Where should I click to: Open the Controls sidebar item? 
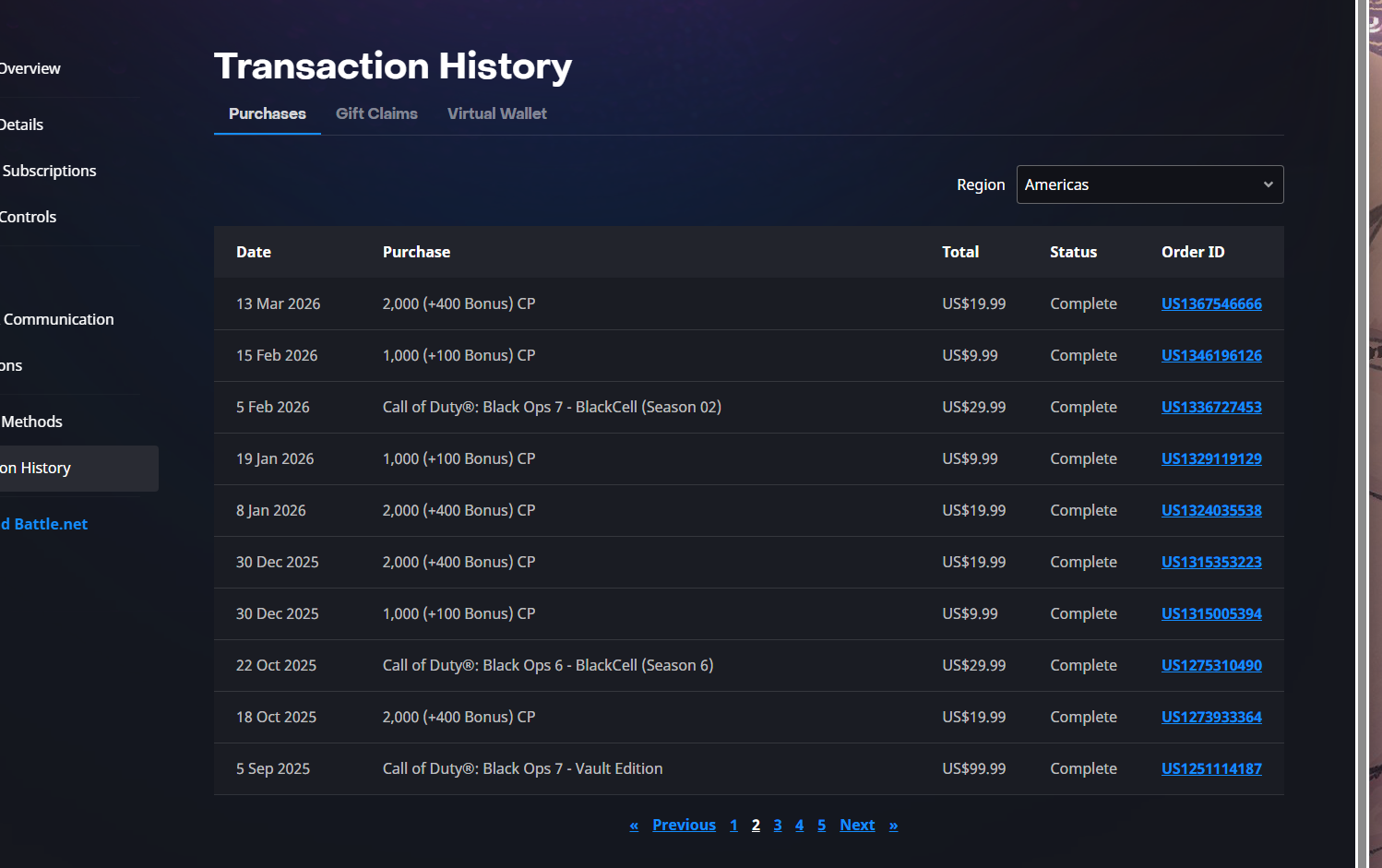point(29,217)
